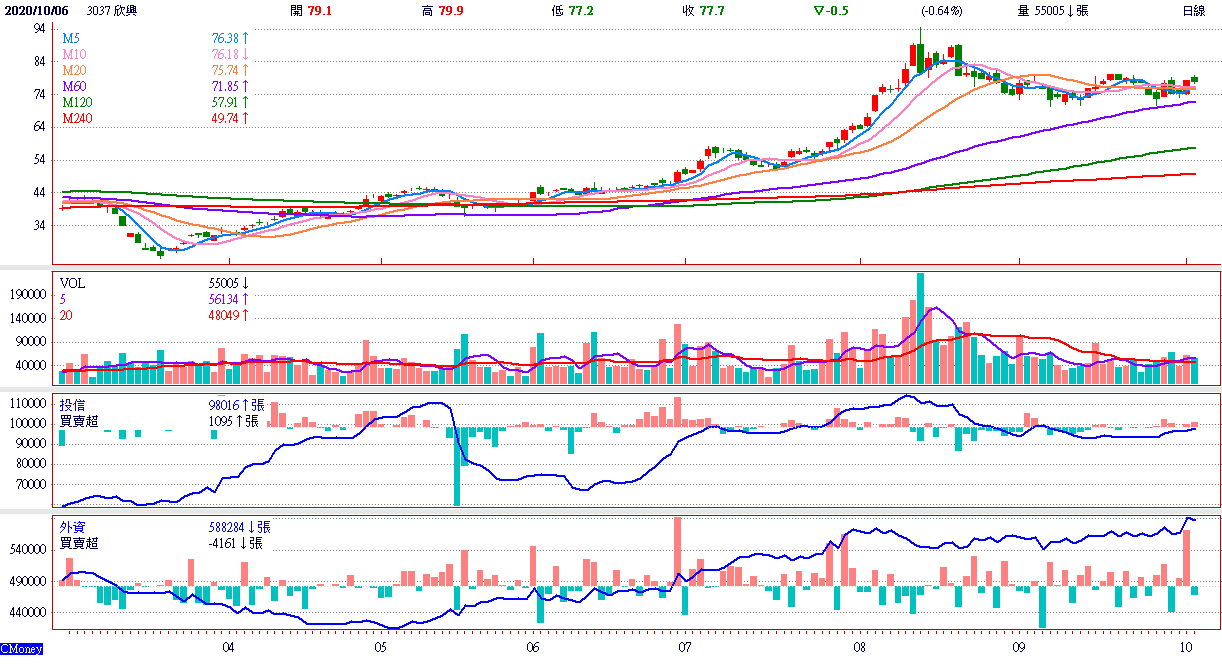Click the M5 legend color label
The width and height of the screenshot is (1222, 667).
[x=71, y=38]
